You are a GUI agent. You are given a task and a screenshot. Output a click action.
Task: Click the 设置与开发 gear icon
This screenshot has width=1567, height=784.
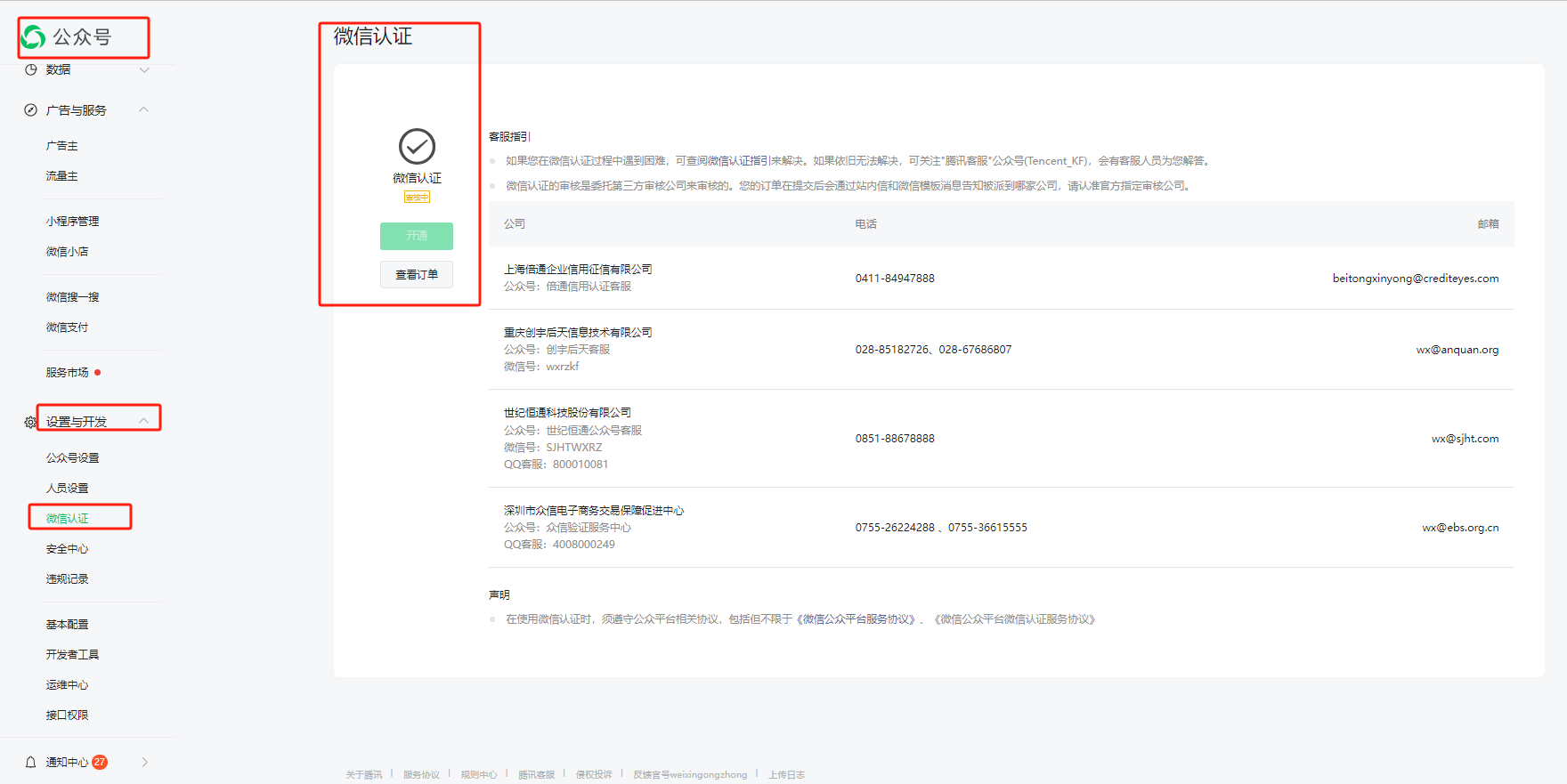pos(30,422)
